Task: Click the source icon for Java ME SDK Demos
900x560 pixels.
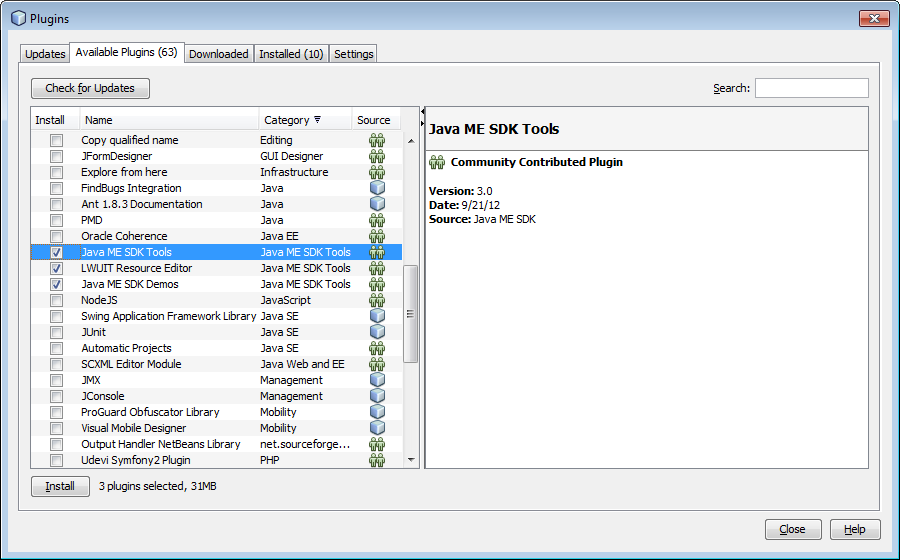Action: pyautogui.click(x=377, y=284)
